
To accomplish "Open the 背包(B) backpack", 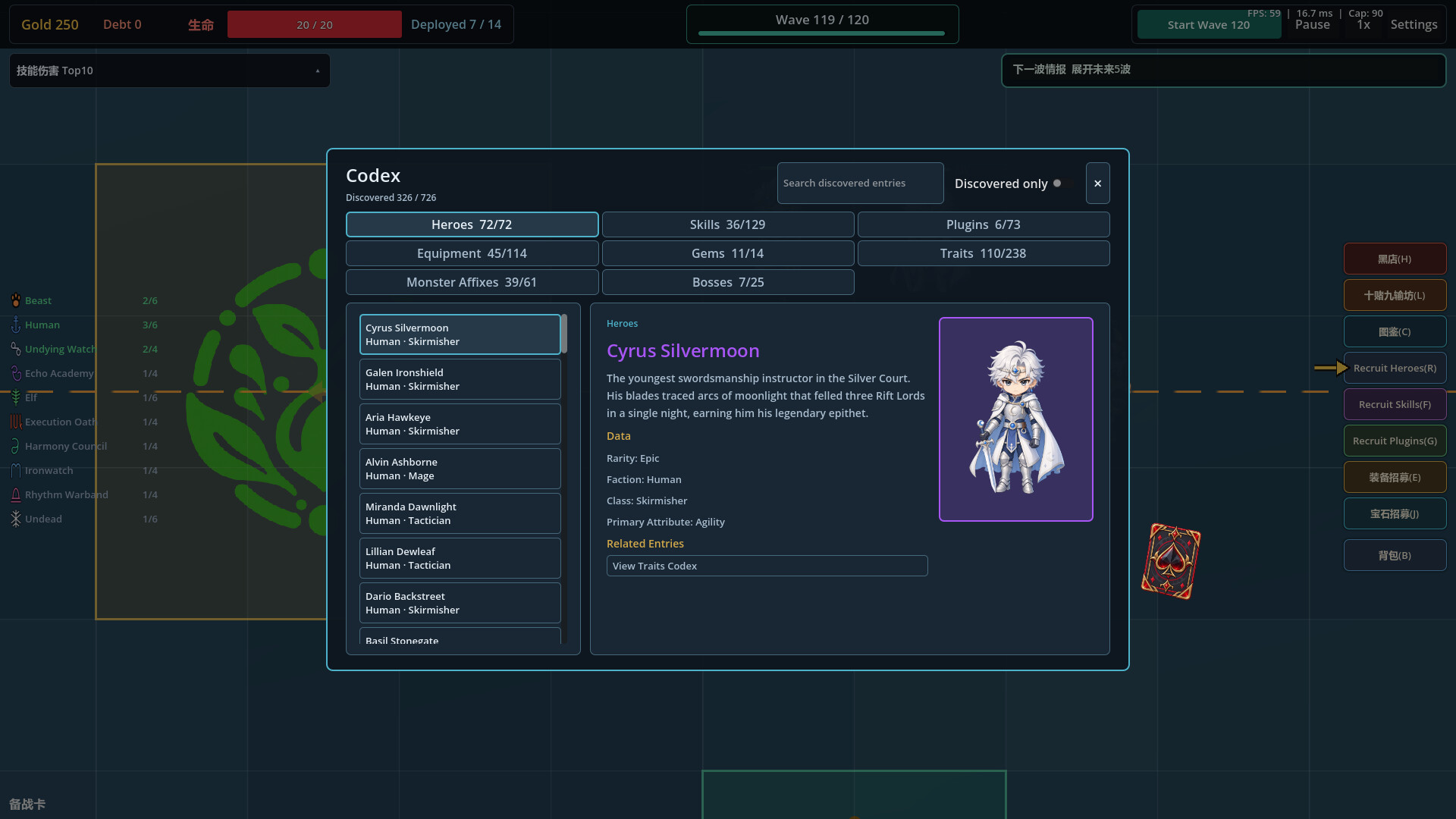I will tap(1395, 555).
